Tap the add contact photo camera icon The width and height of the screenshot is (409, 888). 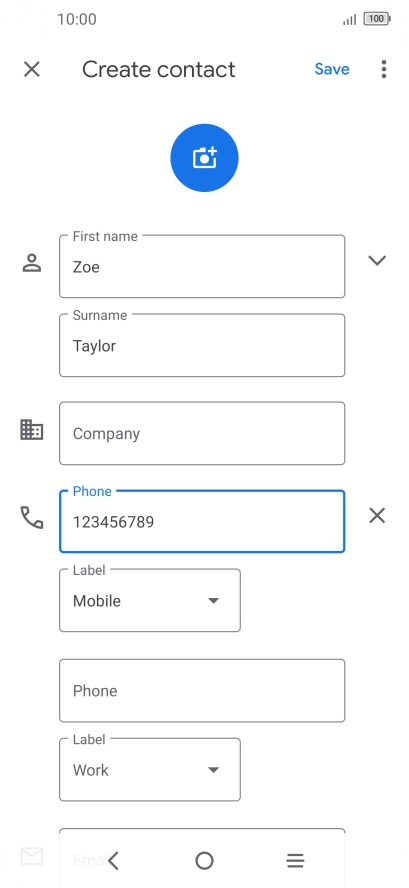[204, 158]
